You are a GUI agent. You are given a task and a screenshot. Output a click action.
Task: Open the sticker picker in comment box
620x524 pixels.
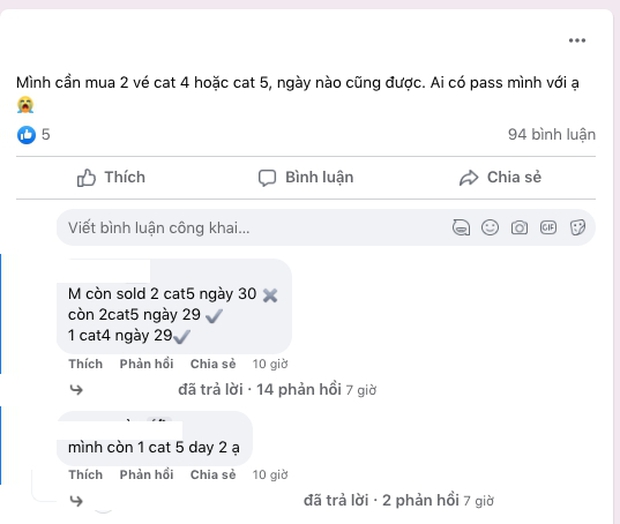[x=577, y=228]
